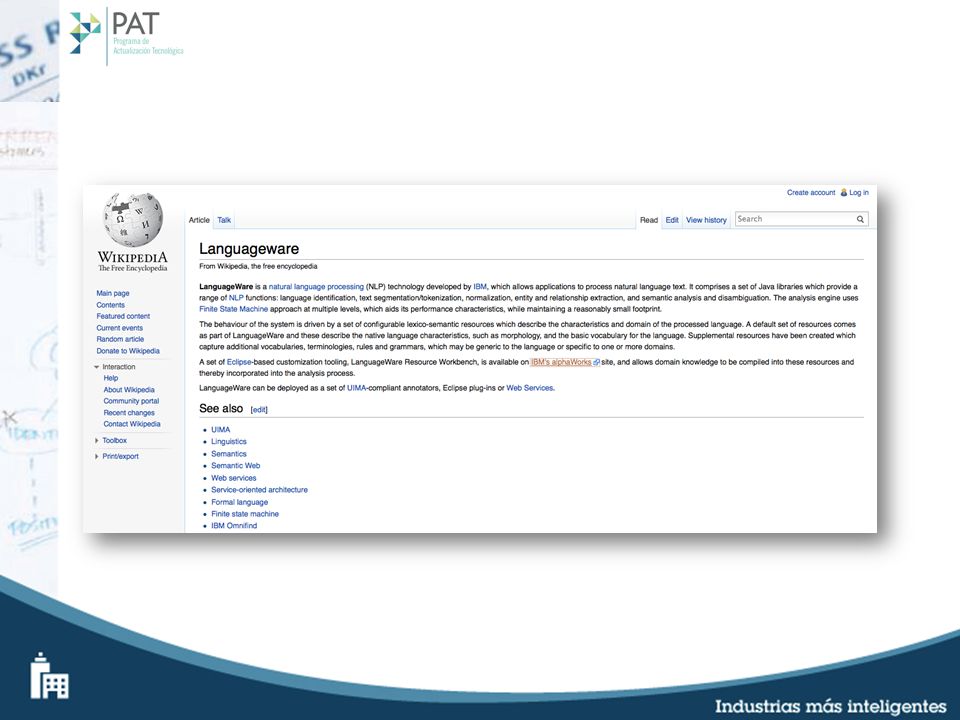Follow the IBM link in the first paragraph
Viewport: 960px width, 720px height.
(x=480, y=287)
